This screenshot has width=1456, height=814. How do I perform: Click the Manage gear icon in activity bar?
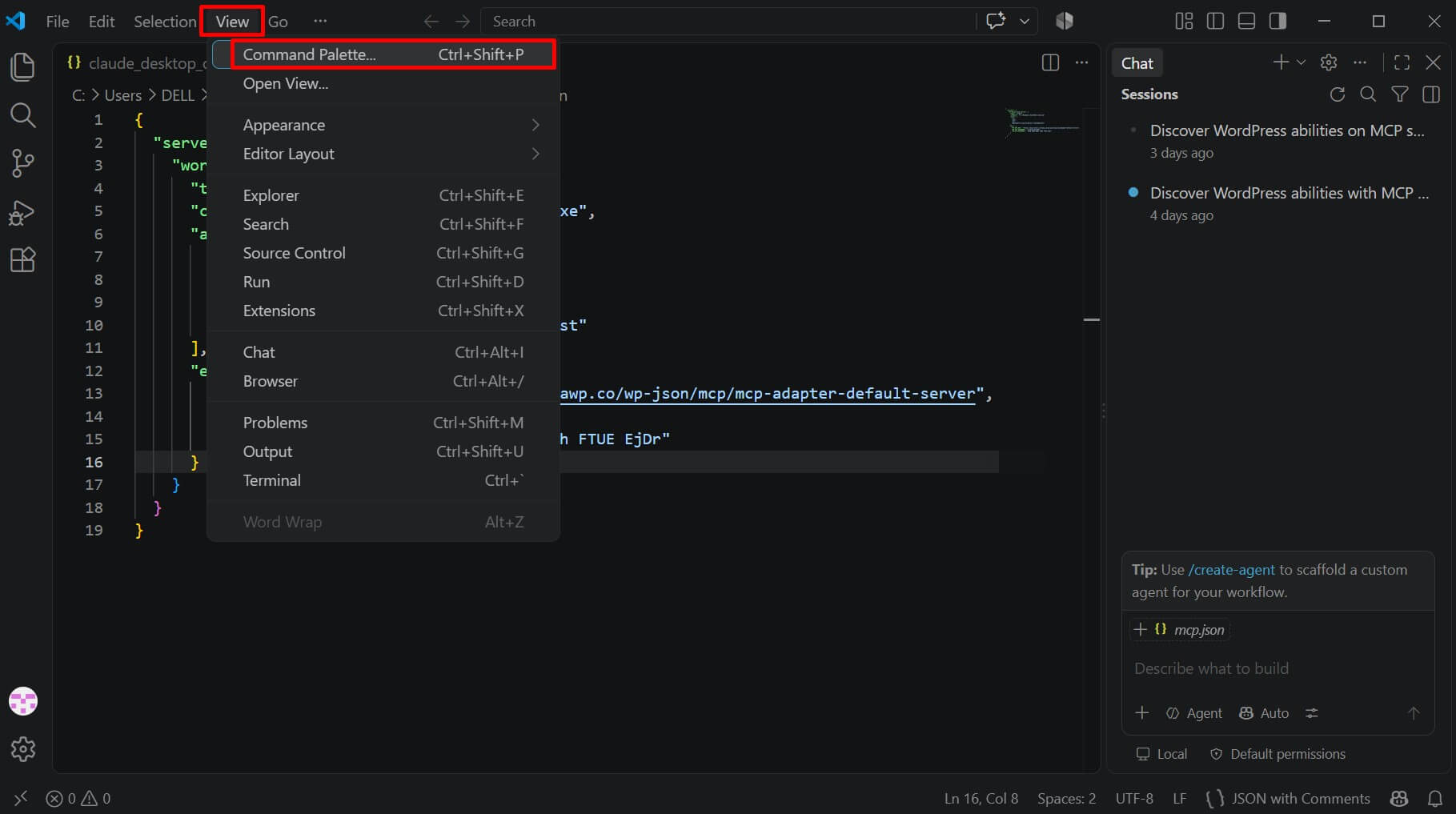tap(22, 749)
